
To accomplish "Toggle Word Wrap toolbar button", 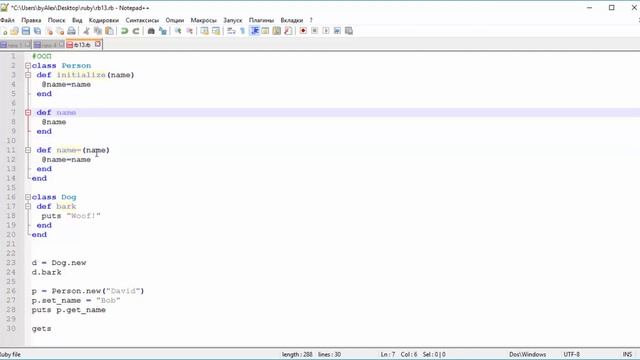I will pyautogui.click(x=231, y=31).
